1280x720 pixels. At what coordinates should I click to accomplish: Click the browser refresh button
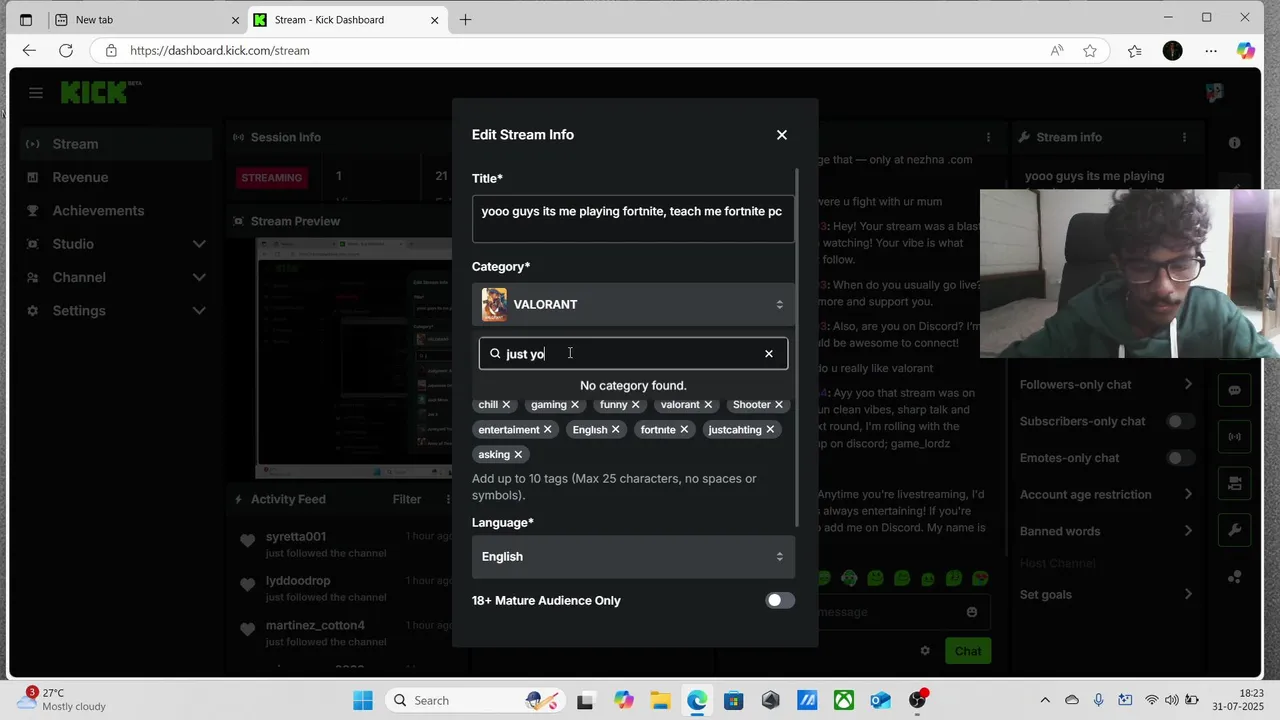coord(66,50)
